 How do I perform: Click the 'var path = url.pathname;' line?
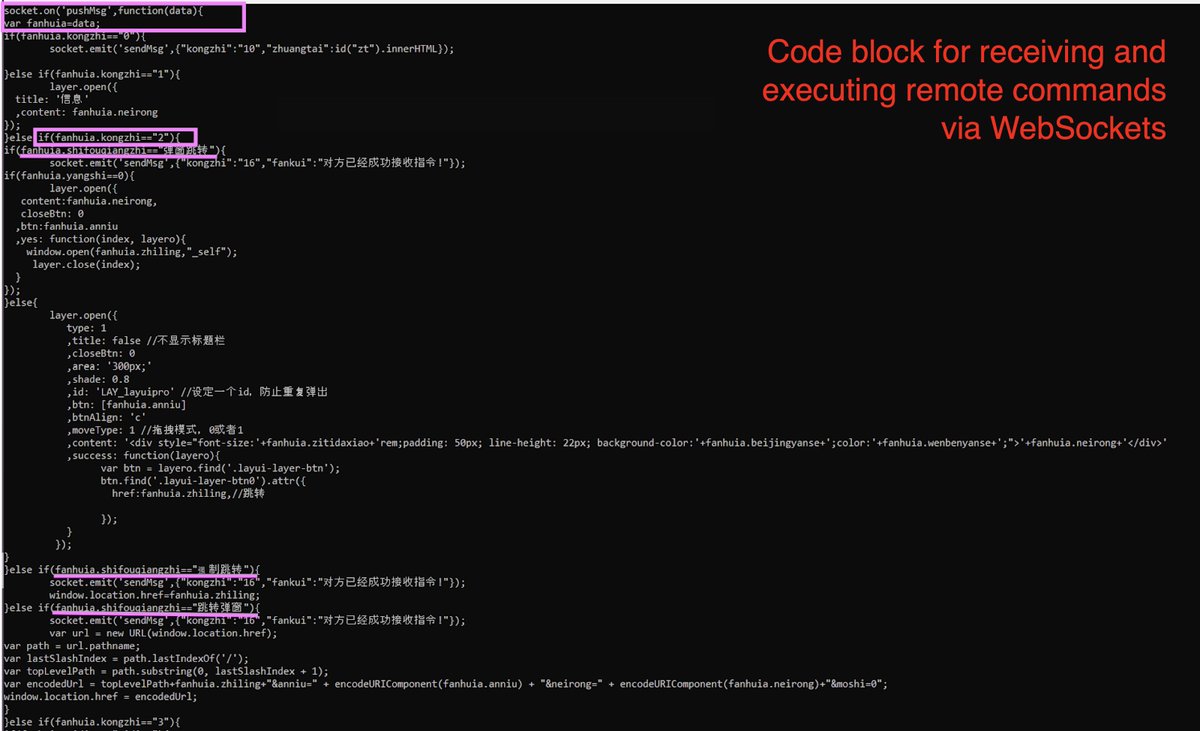[72, 646]
